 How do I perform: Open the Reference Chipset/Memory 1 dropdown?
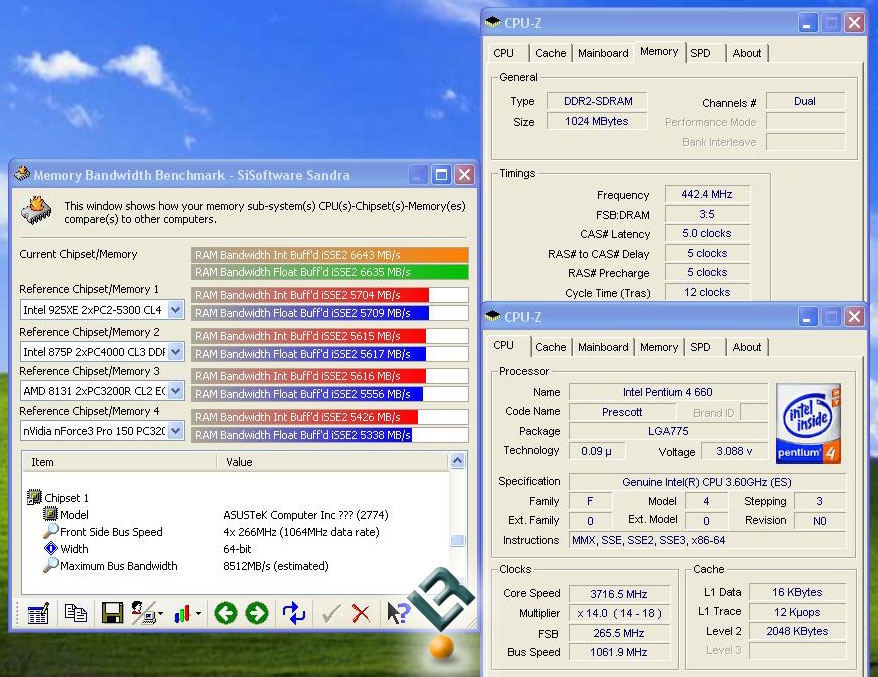click(x=176, y=310)
